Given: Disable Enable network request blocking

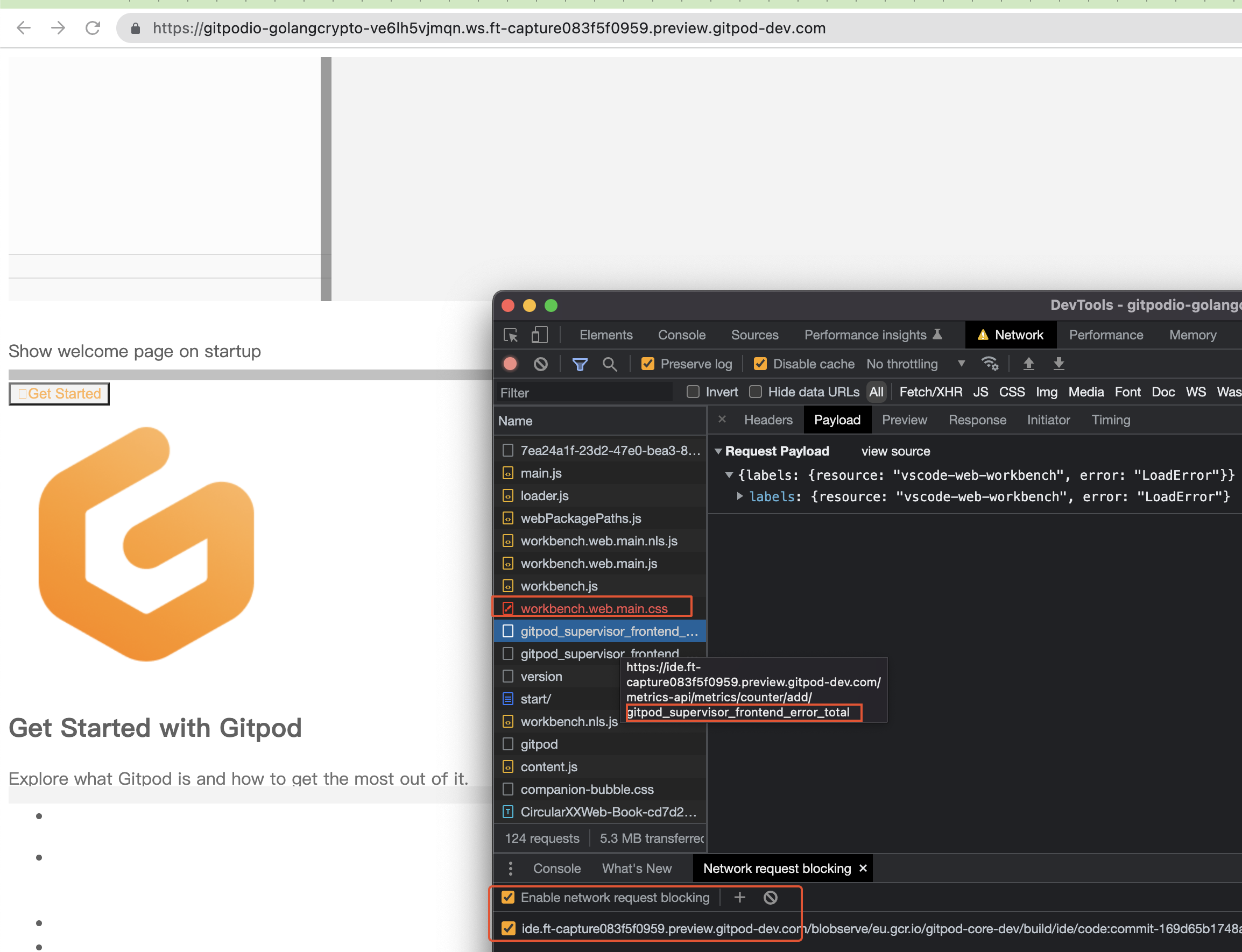Looking at the screenshot, I should click(508, 898).
